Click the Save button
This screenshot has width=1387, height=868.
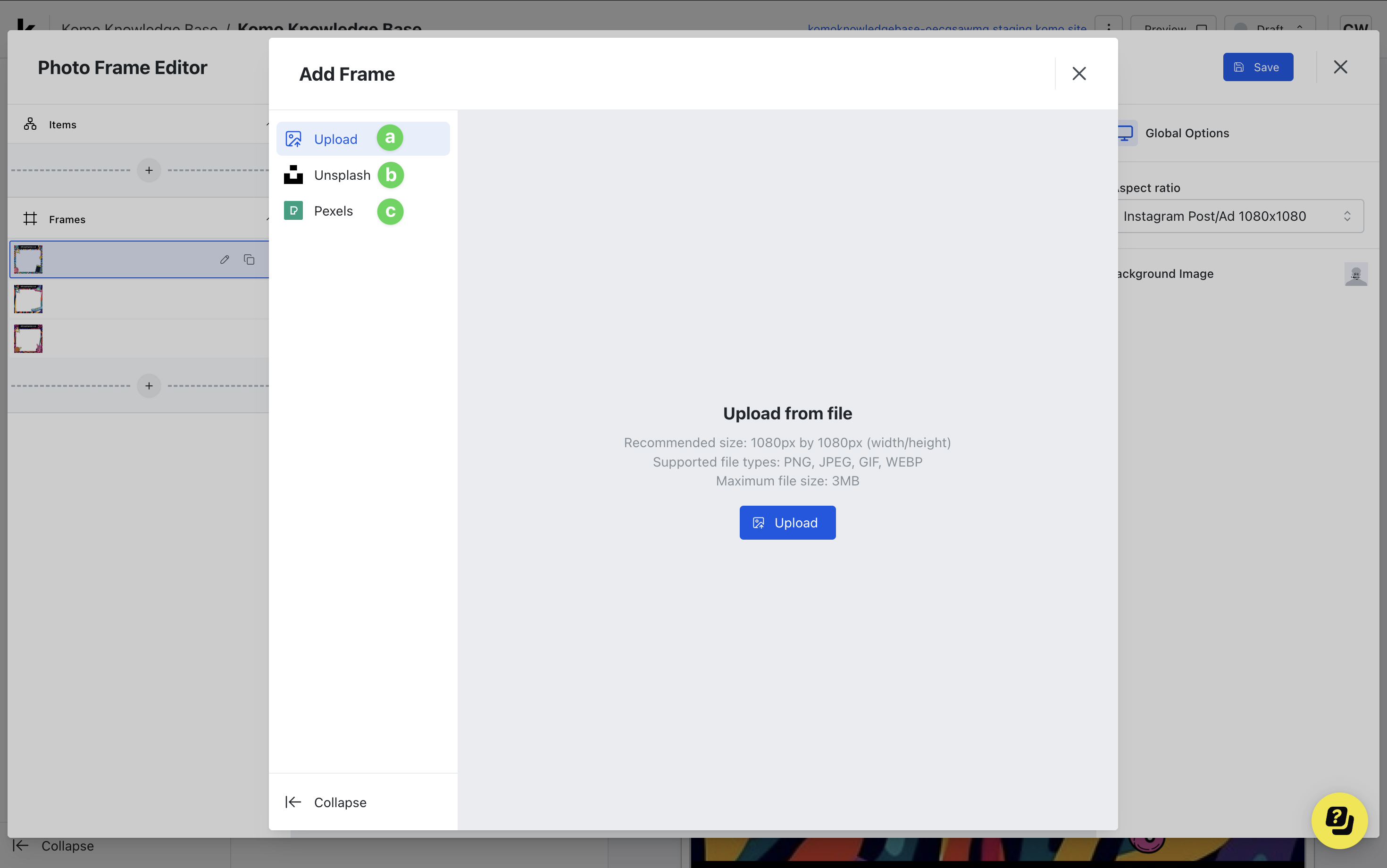(1257, 67)
